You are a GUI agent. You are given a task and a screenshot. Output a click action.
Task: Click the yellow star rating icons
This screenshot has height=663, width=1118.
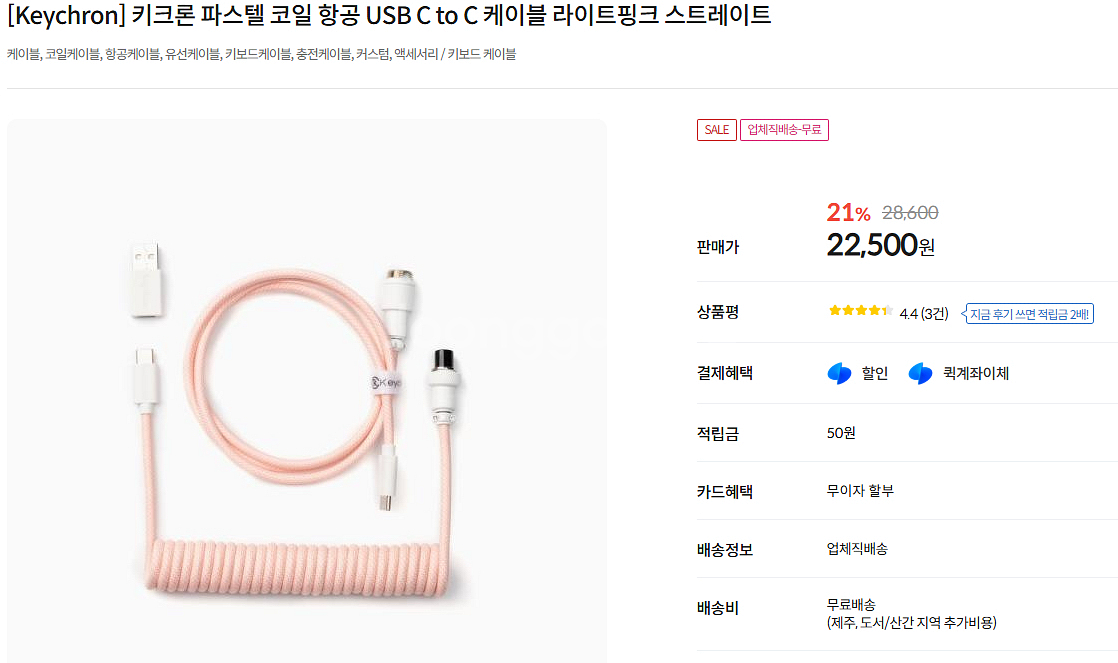click(860, 311)
